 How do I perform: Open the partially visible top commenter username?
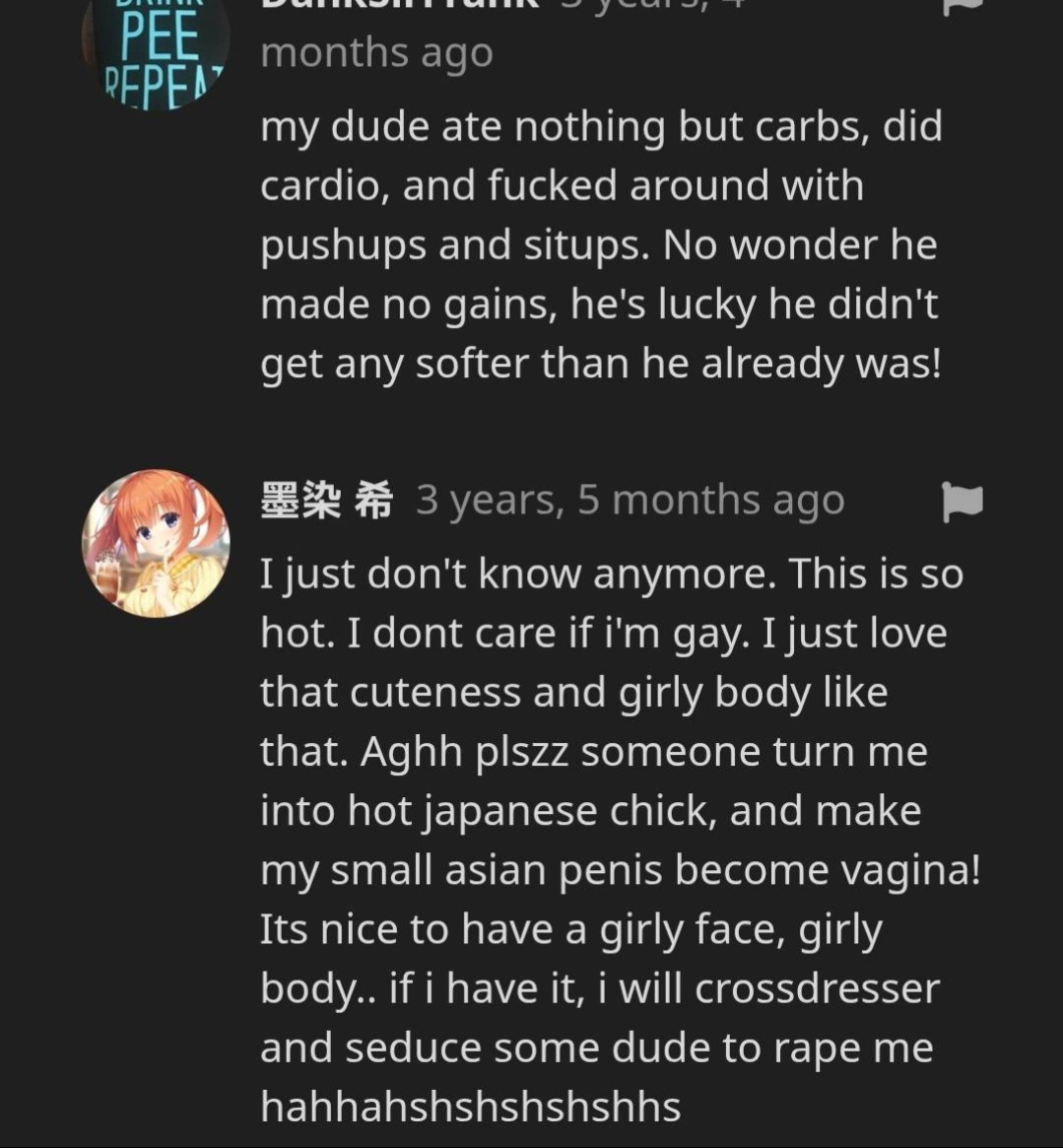(x=400, y=6)
